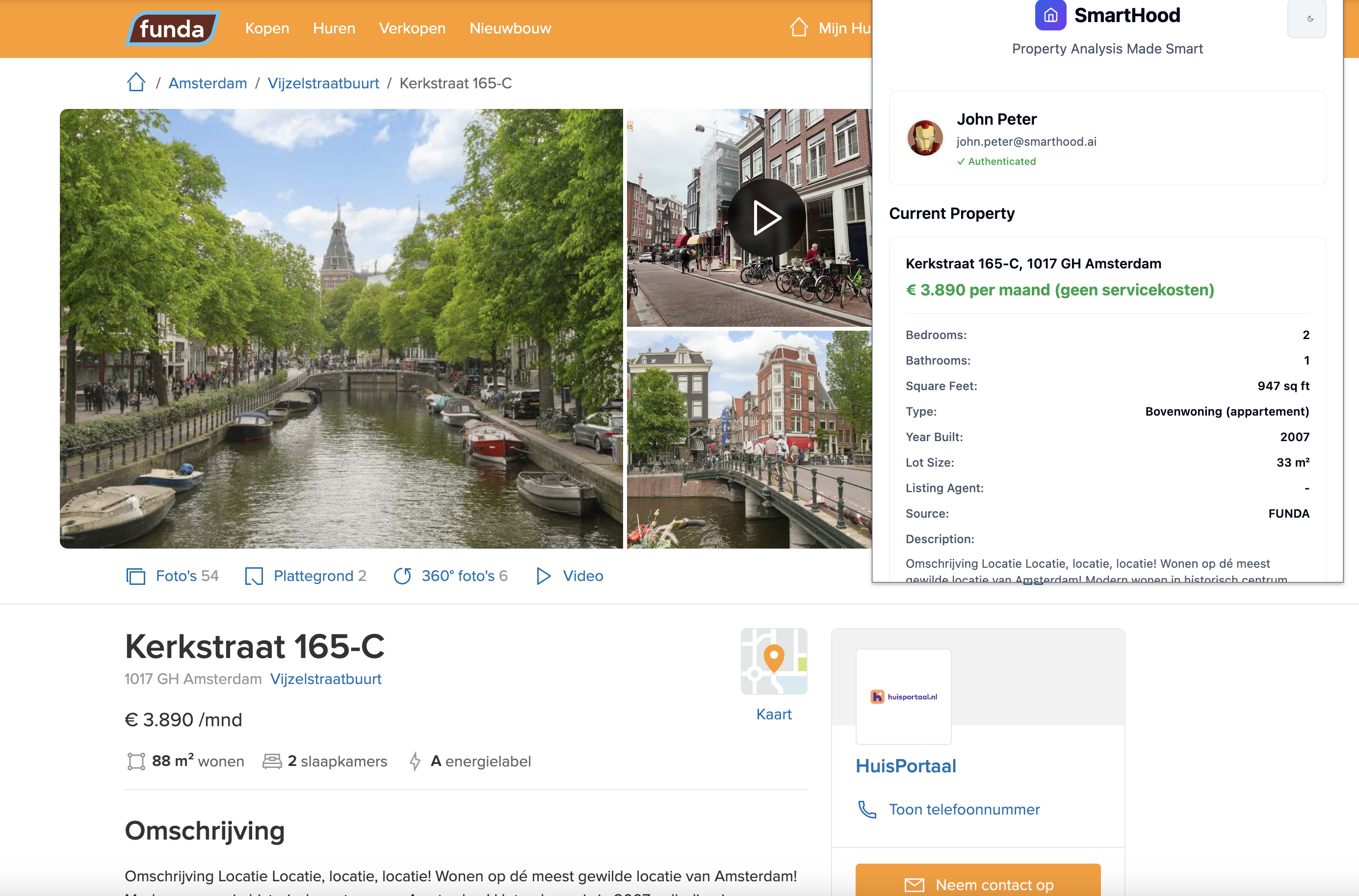Image resolution: width=1359 pixels, height=896 pixels.
Task: Open the Vijzelstraatbuurt neighborhood link
Action: coord(323,83)
